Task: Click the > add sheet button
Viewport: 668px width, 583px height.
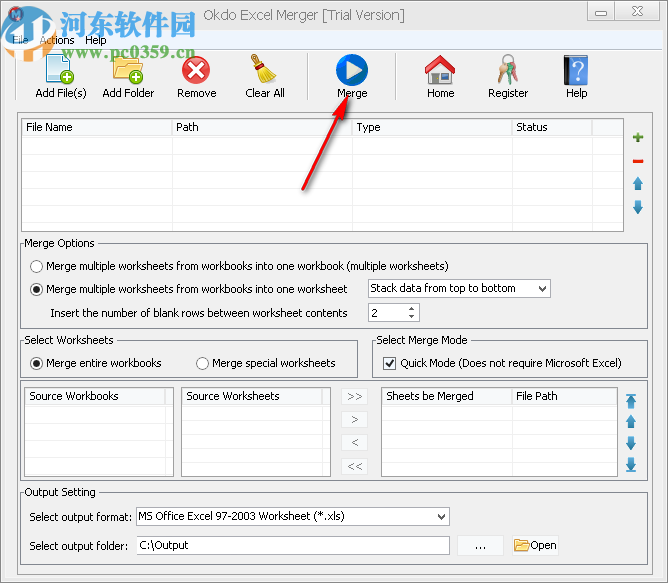Action: 354,419
